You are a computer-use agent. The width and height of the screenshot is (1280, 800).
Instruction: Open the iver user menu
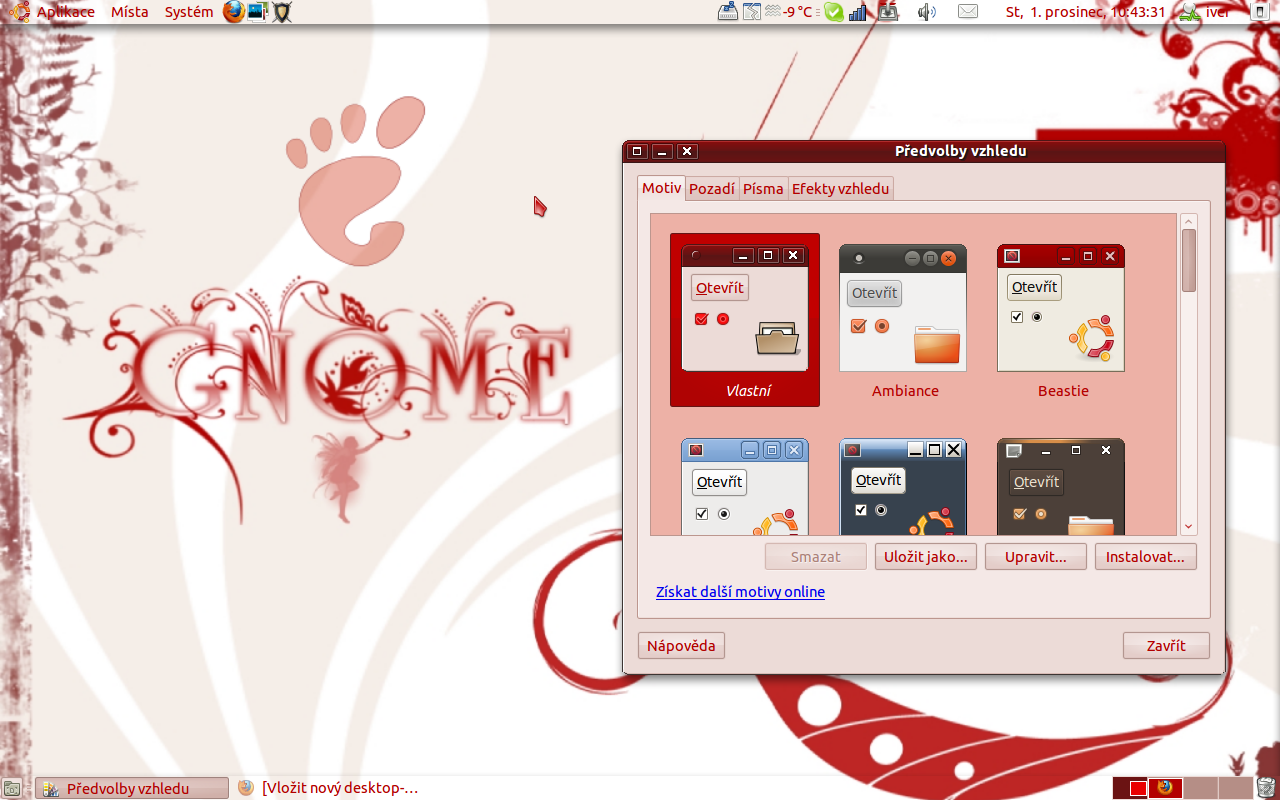pos(1217,12)
